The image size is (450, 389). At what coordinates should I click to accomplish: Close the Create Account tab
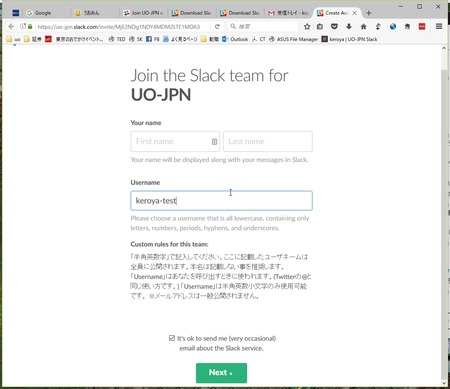pyautogui.click(x=355, y=13)
